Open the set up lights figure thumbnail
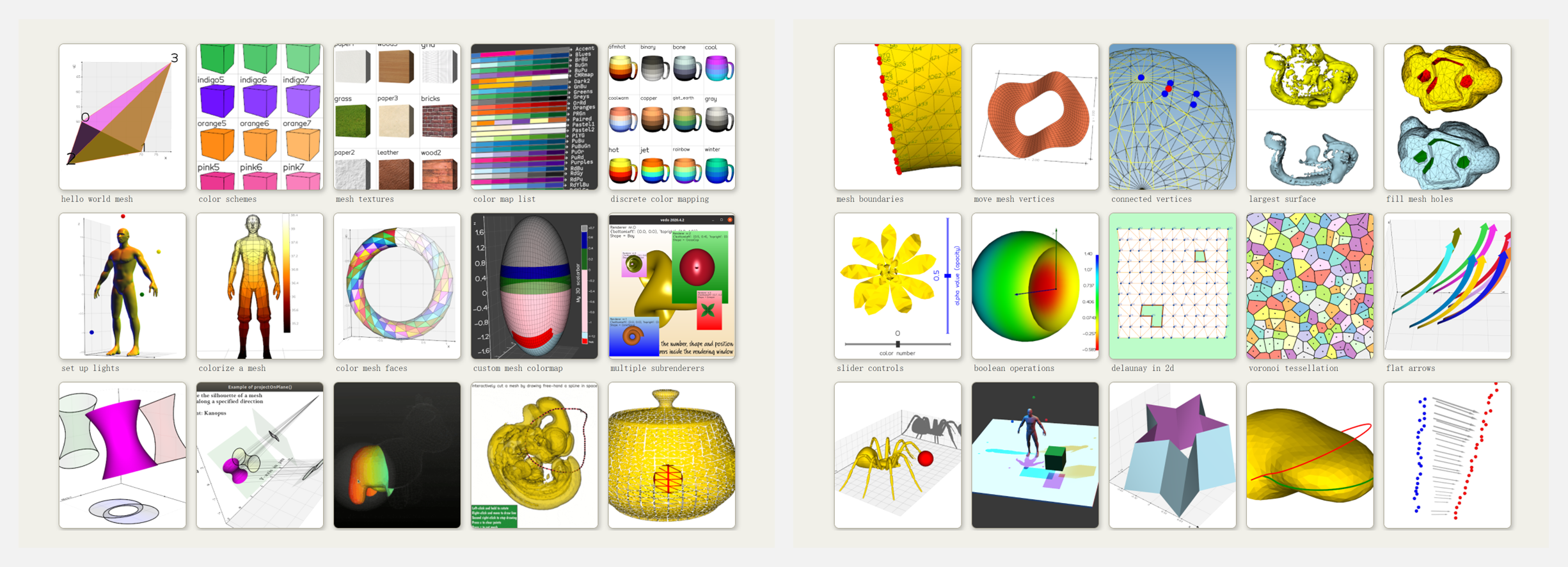Screen dimensions: 1568x567 pyautogui.click(x=123, y=286)
